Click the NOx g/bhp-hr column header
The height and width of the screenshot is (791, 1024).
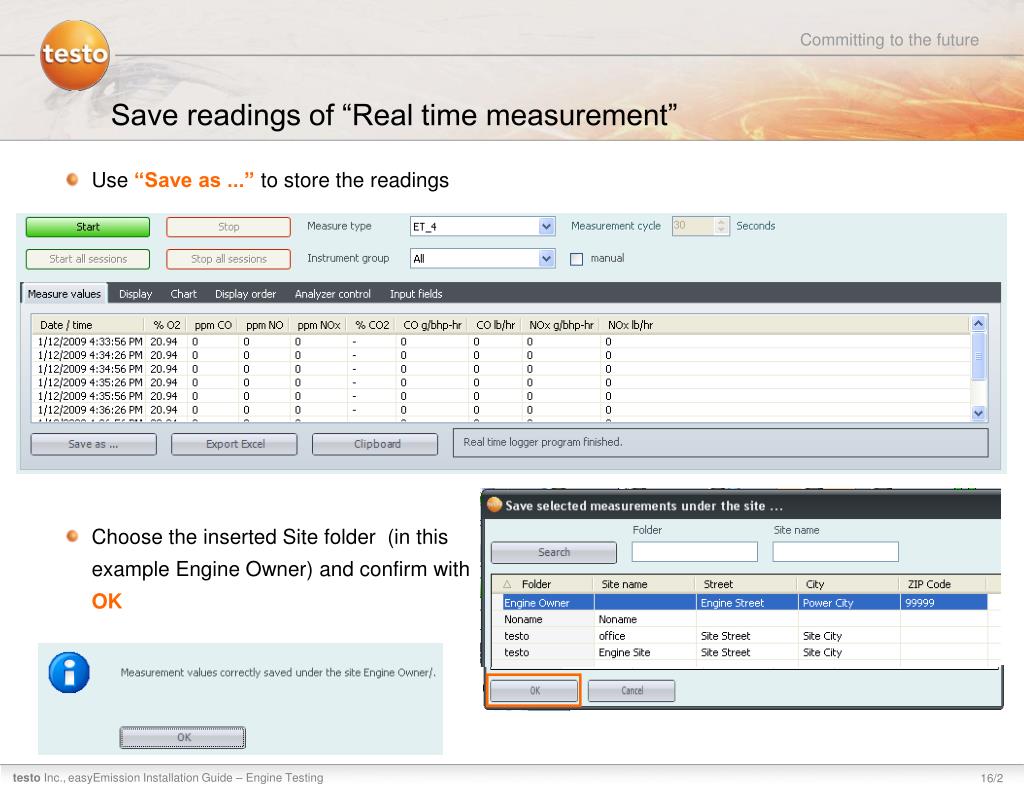pos(562,325)
